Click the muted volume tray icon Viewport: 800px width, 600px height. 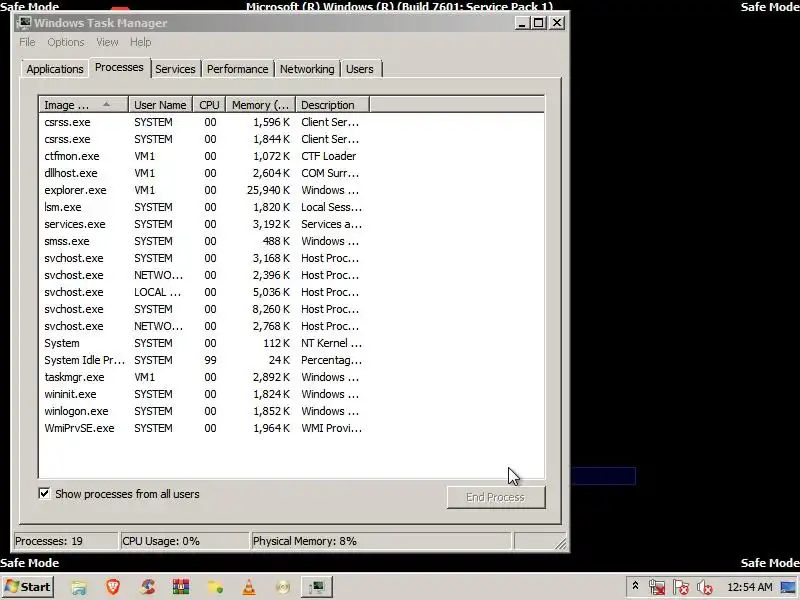pyautogui.click(x=705, y=587)
